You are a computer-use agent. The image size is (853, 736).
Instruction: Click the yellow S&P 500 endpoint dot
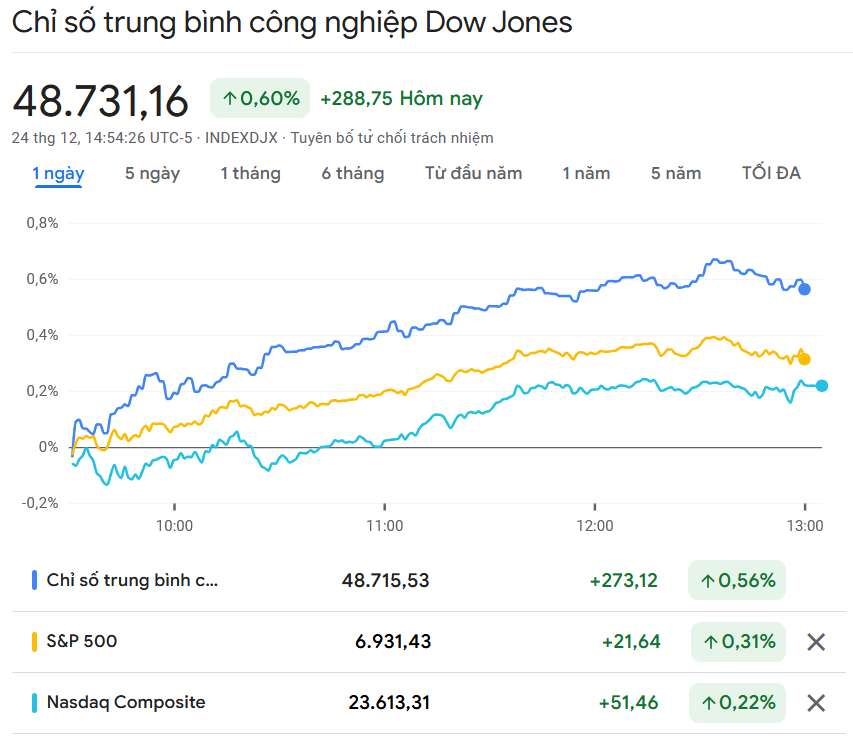[804, 359]
